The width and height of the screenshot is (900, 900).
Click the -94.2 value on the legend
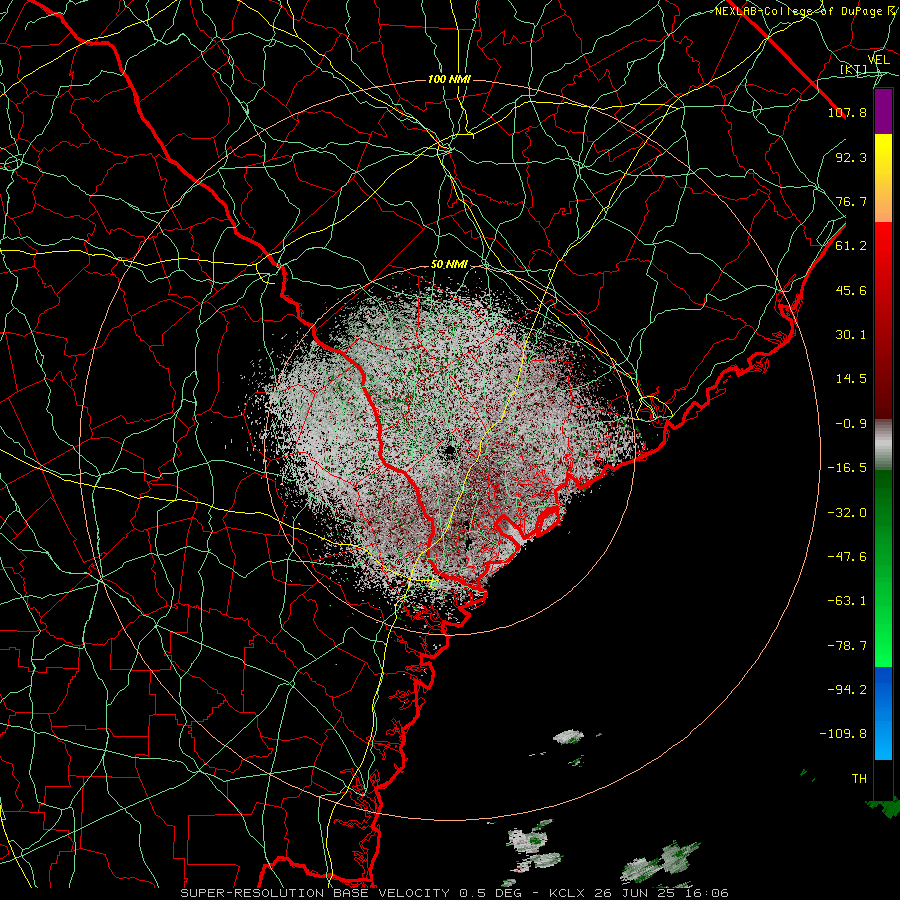847,690
